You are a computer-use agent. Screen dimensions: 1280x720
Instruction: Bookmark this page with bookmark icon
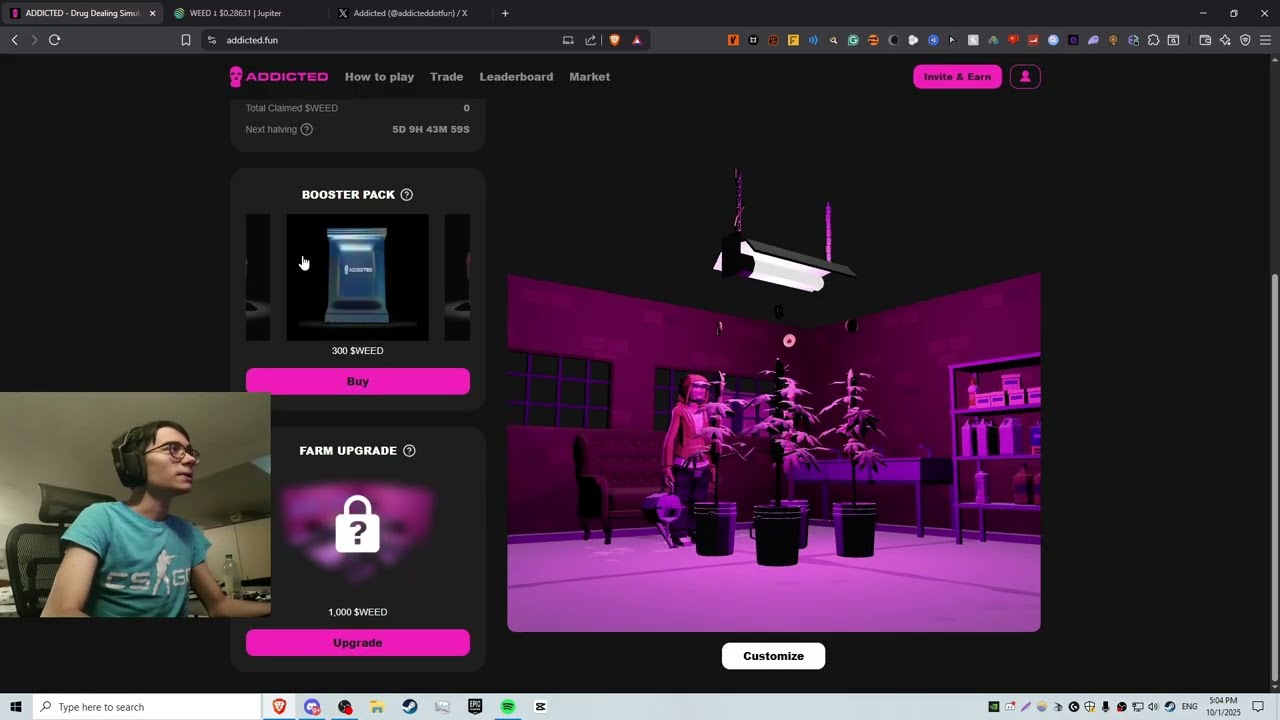186,40
